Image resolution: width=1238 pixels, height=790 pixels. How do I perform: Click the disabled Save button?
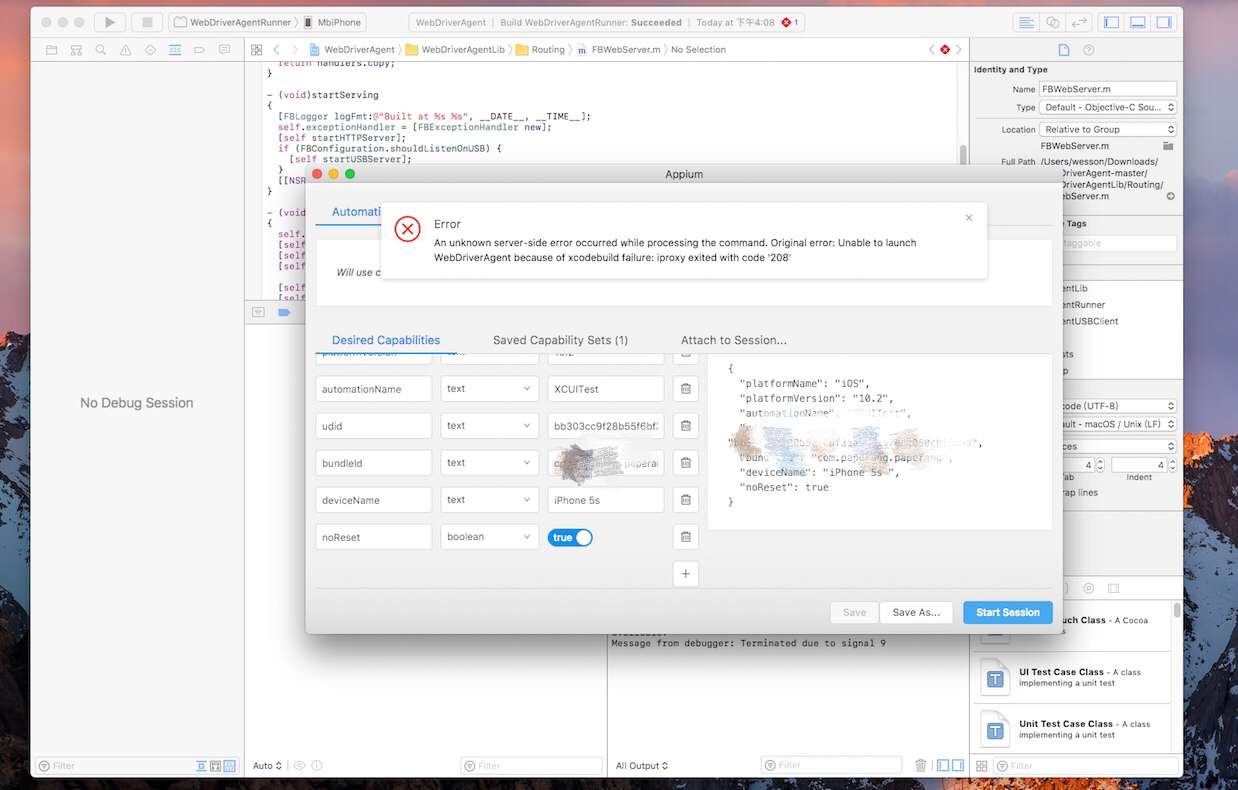coord(854,612)
